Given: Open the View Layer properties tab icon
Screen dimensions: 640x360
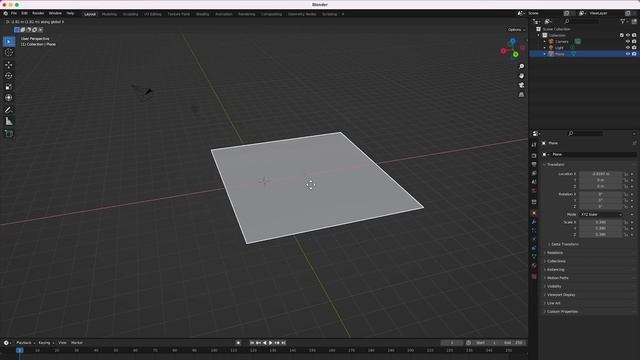Looking at the screenshot, I should coord(534,173).
